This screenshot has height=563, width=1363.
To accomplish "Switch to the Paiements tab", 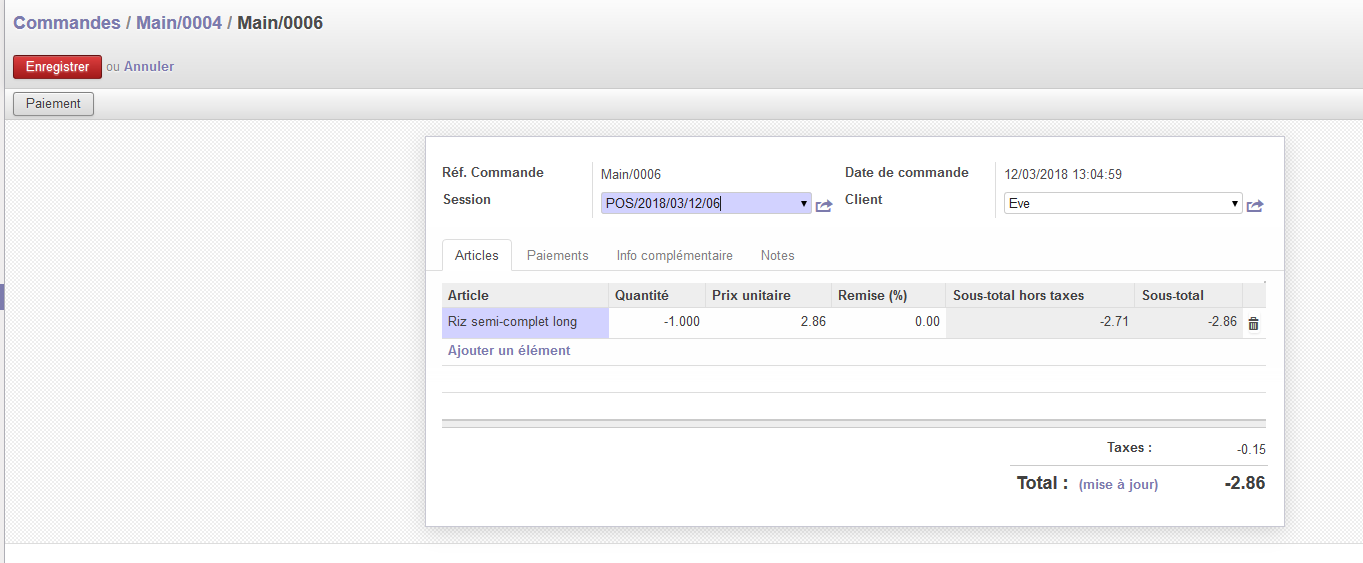I will click(557, 256).
